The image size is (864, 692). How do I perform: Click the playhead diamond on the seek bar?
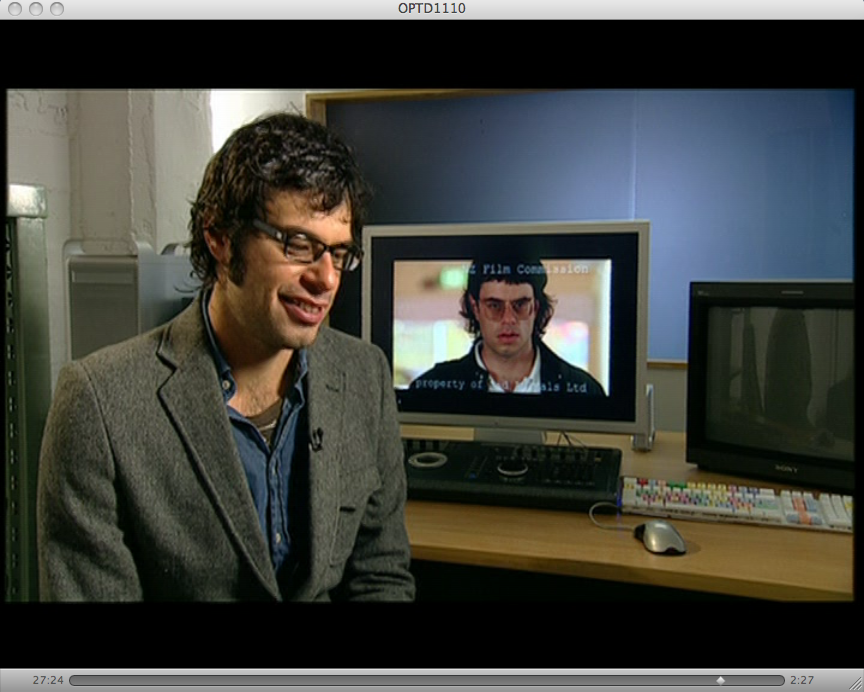click(720, 680)
